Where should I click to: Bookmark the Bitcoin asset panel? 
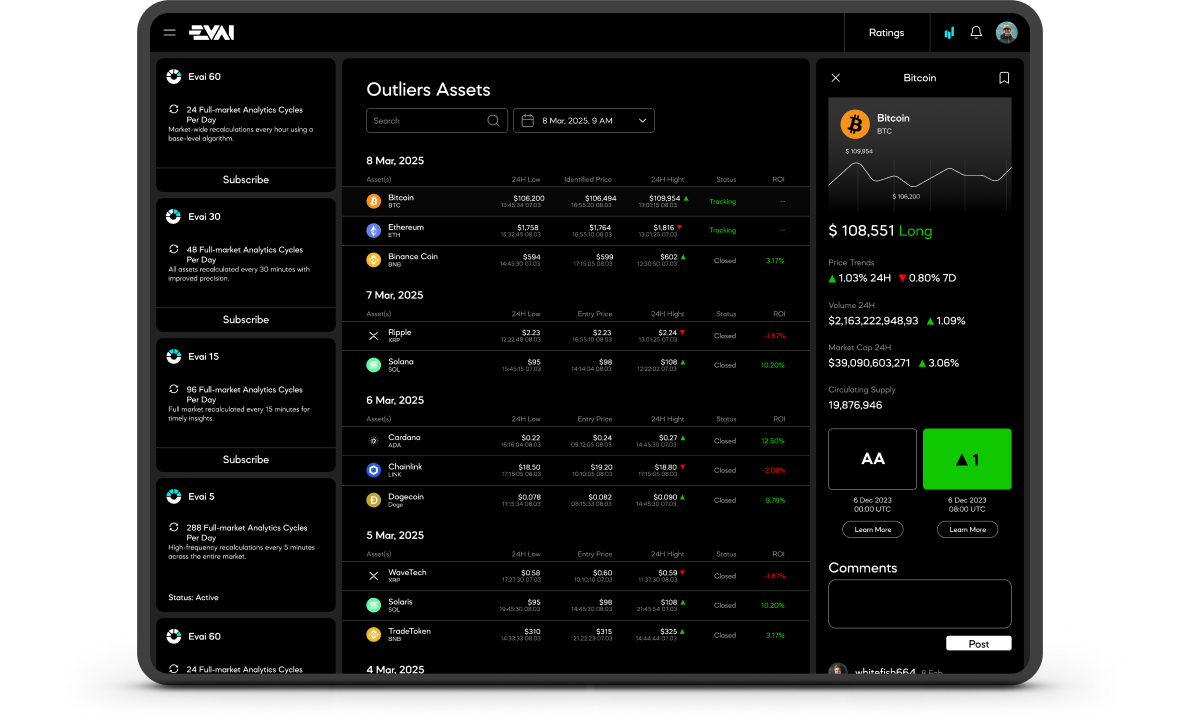click(x=1004, y=77)
